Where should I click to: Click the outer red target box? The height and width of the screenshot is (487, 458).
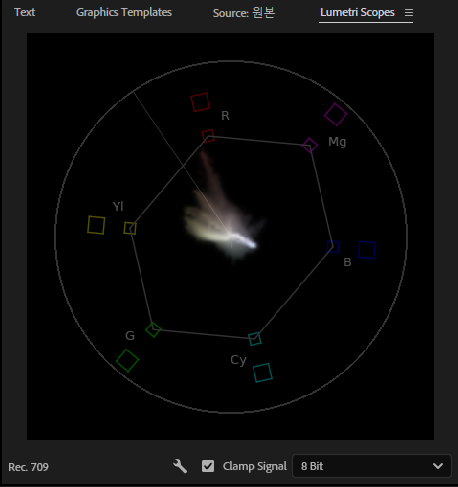pos(200,102)
